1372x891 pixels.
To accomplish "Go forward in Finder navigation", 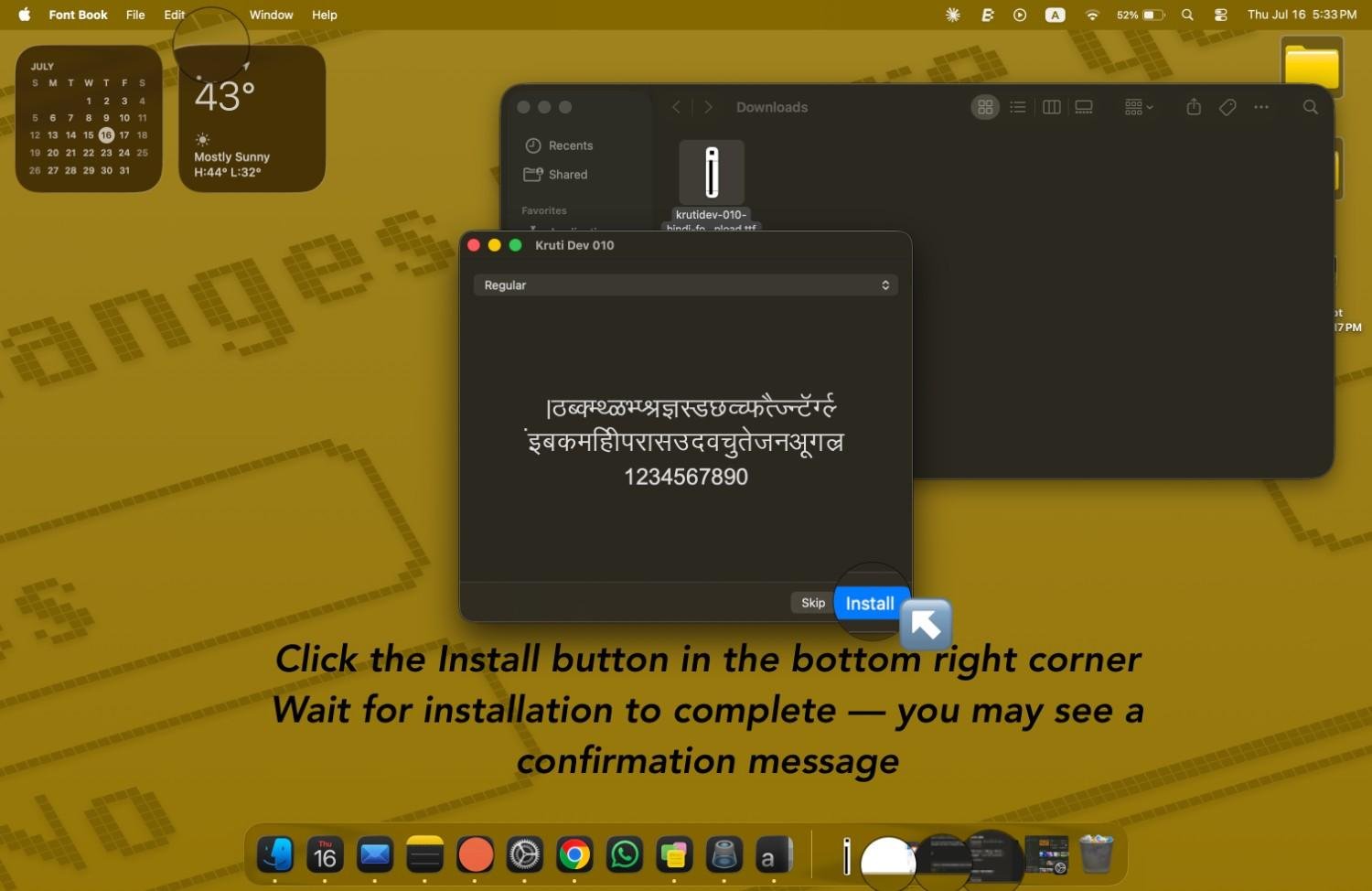I will coord(708,107).
